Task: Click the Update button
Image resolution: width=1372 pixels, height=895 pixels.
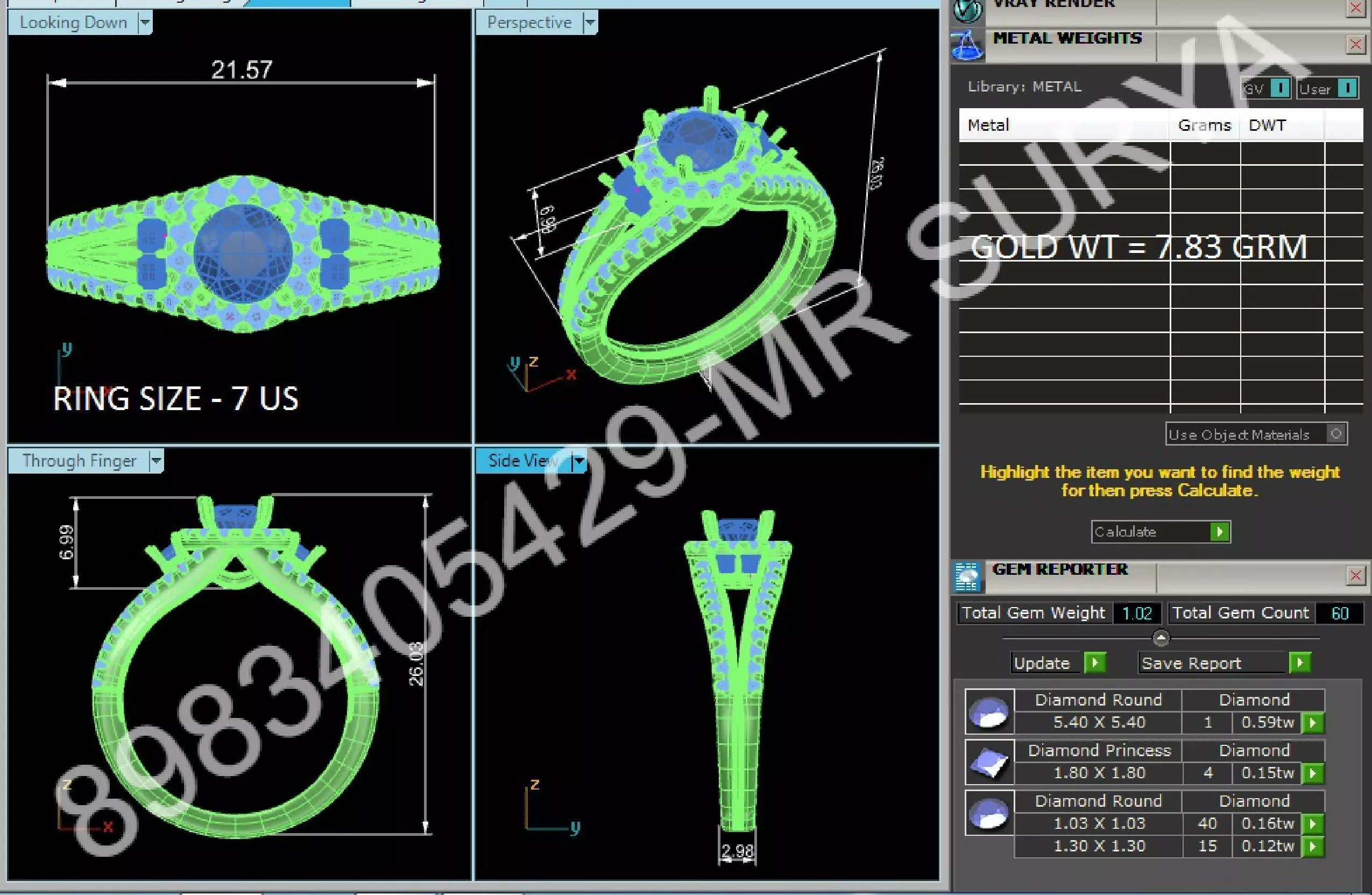Action: coord(1058,663)
